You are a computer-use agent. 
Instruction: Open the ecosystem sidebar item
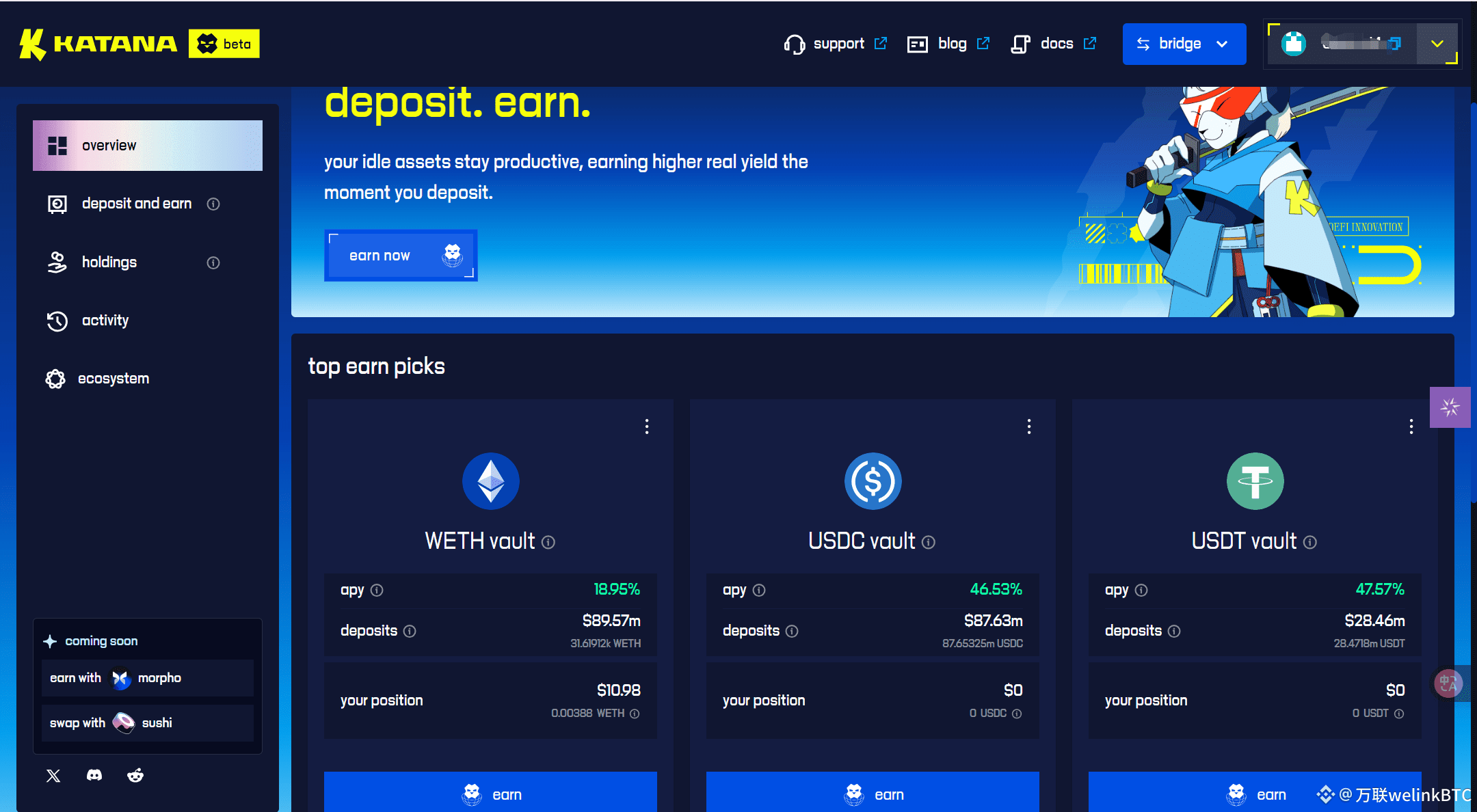(113, 379)
